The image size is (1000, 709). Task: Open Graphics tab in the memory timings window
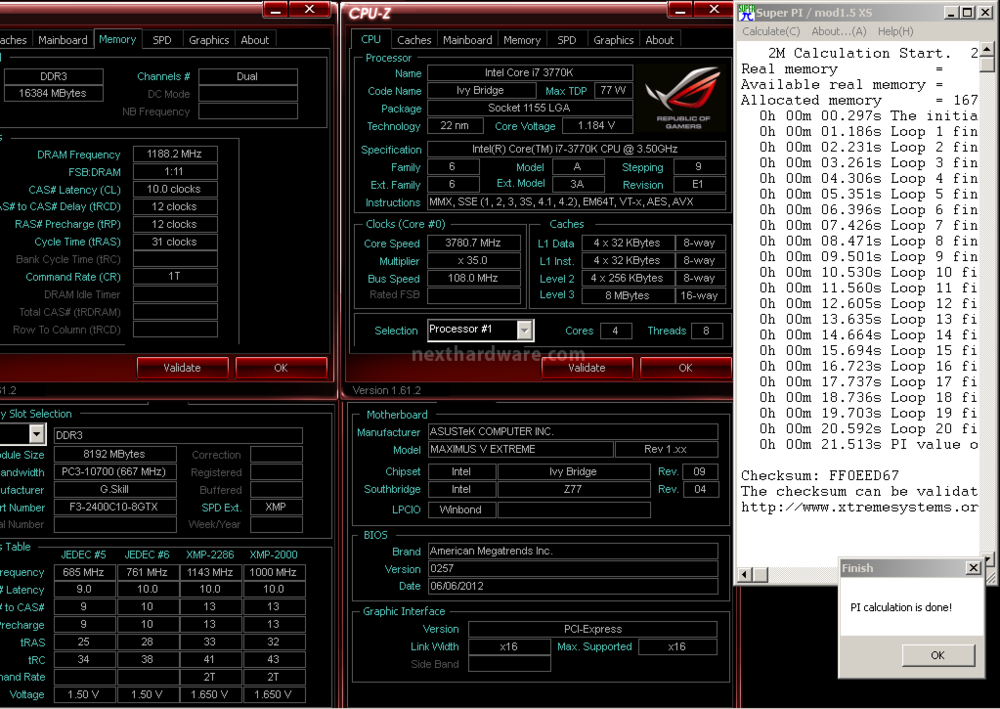[209, 40]
